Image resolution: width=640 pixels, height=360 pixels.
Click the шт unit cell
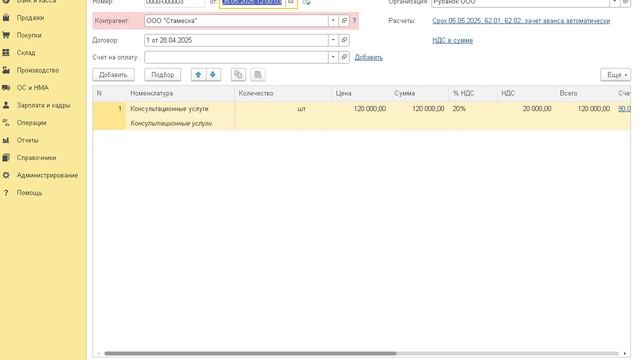click(302, 109)
